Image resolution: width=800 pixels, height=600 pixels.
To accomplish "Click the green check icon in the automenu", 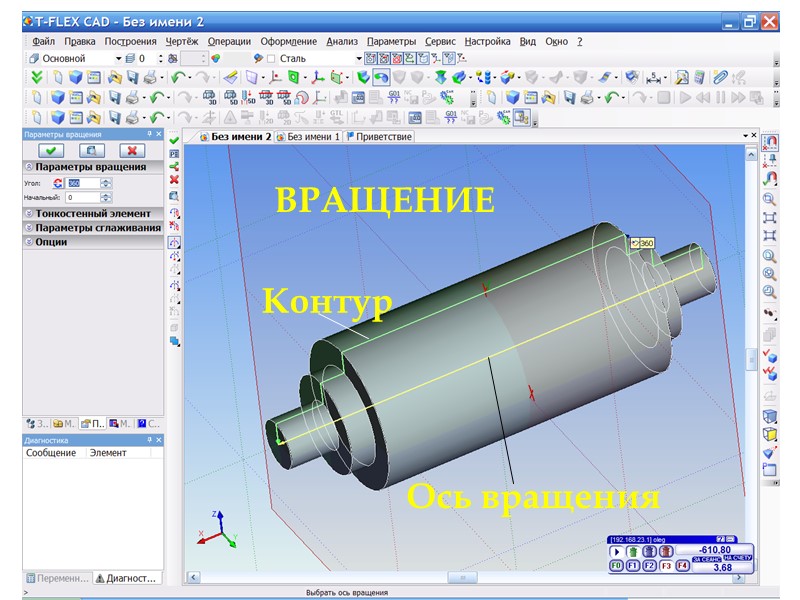I will click(x=174, y=140).
